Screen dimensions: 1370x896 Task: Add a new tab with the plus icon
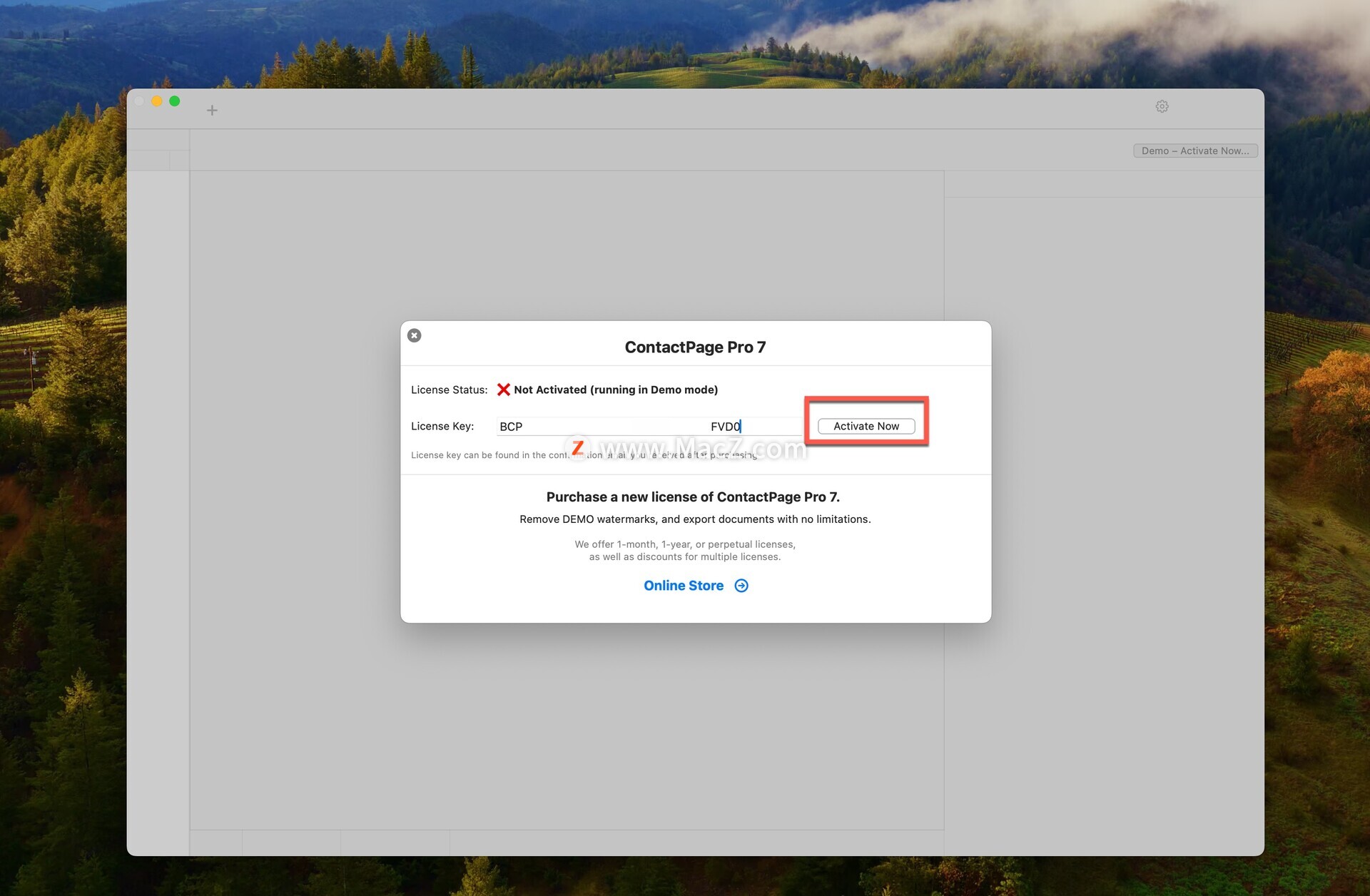tap(212, 110)
